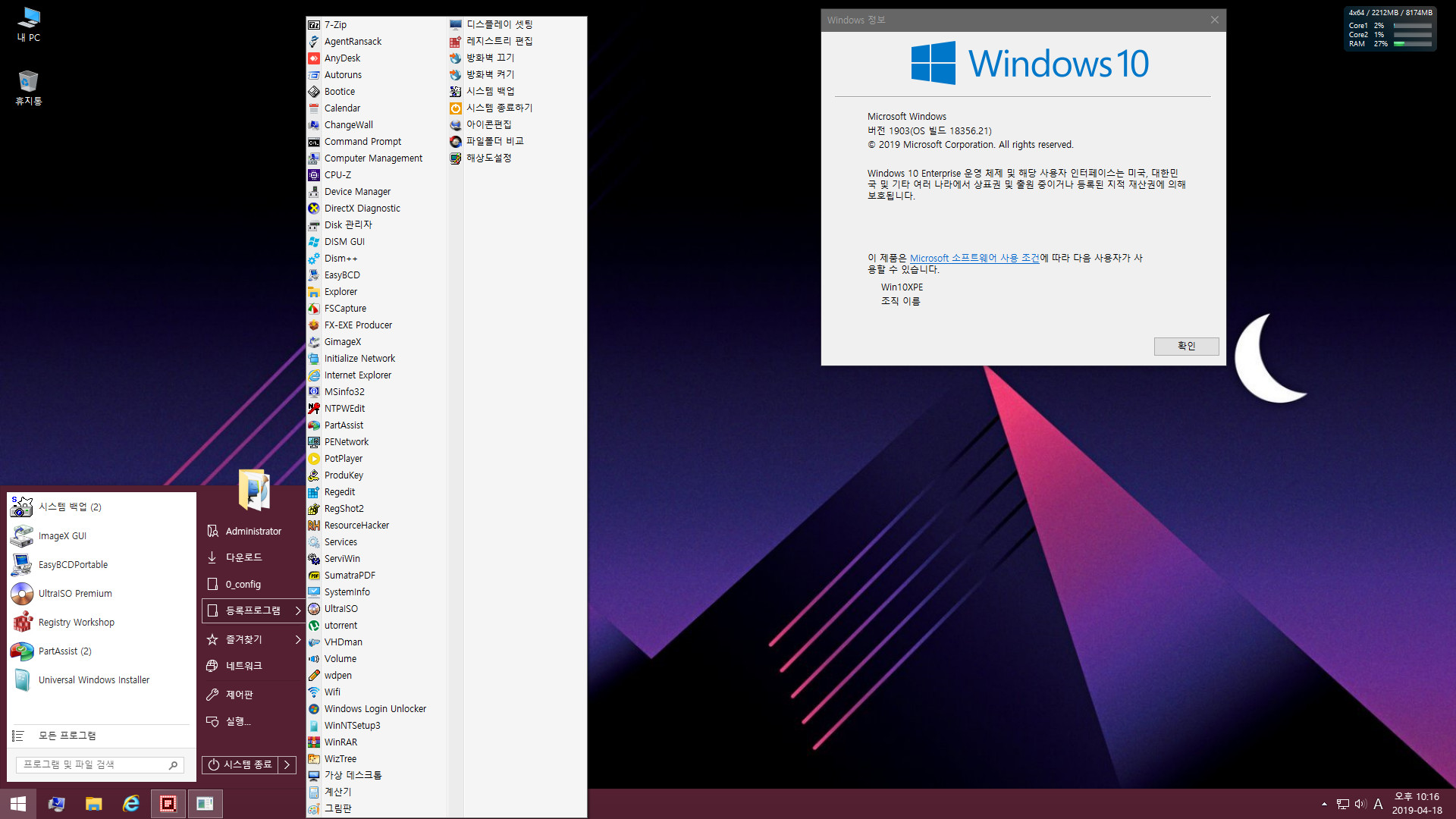The image size is (1456, 819).
Task: Open Bootice utility icon
Action: point(314,92)
